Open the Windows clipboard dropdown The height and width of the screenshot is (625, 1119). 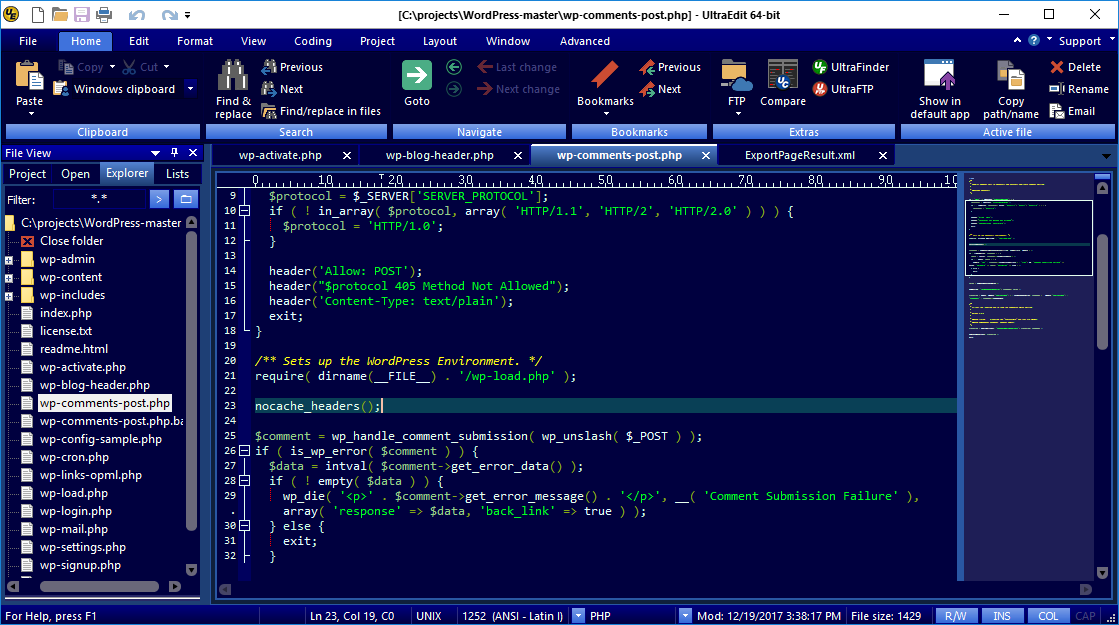point(188,89)
